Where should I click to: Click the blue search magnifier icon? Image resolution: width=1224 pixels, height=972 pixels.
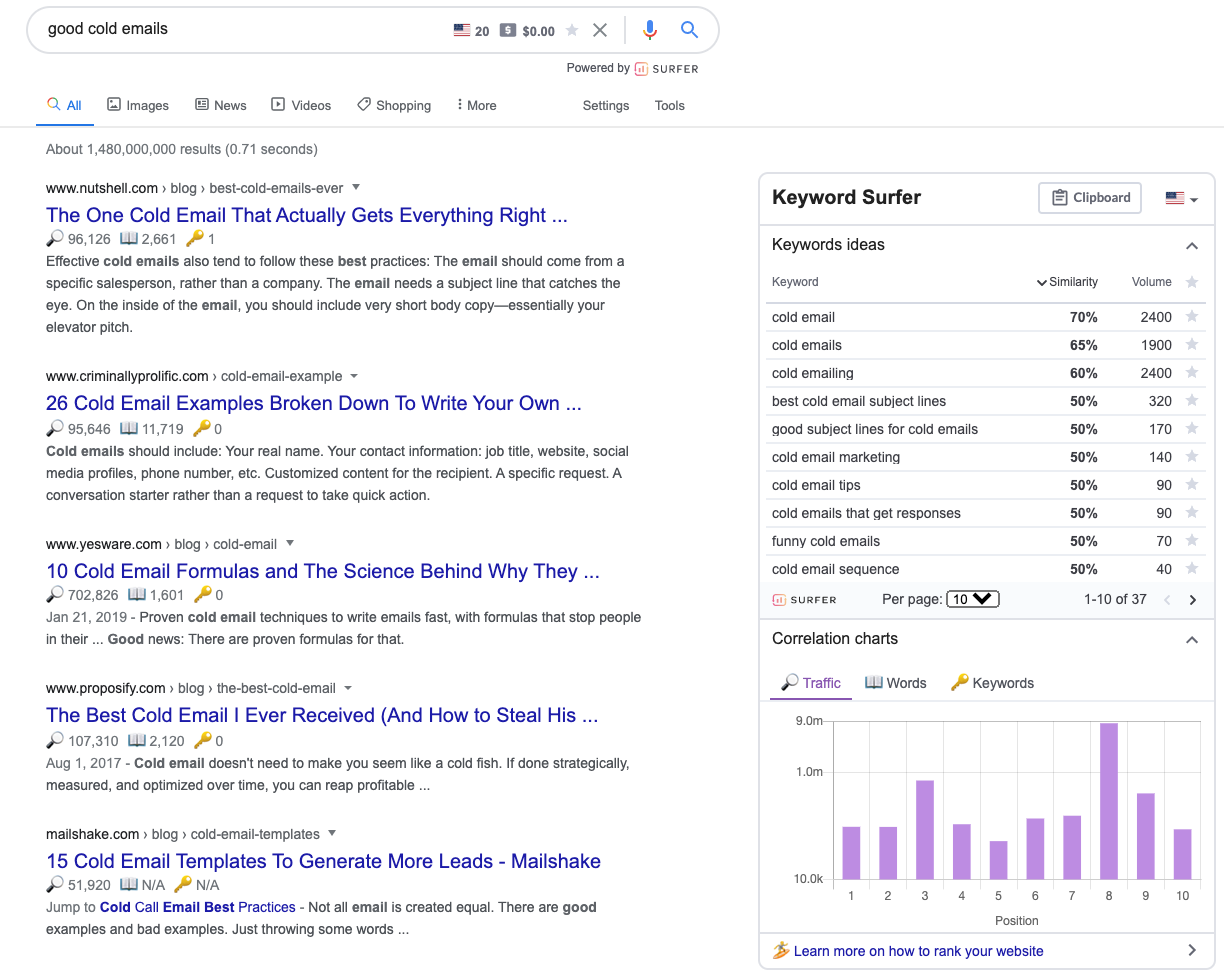click(x=689, y=30)
